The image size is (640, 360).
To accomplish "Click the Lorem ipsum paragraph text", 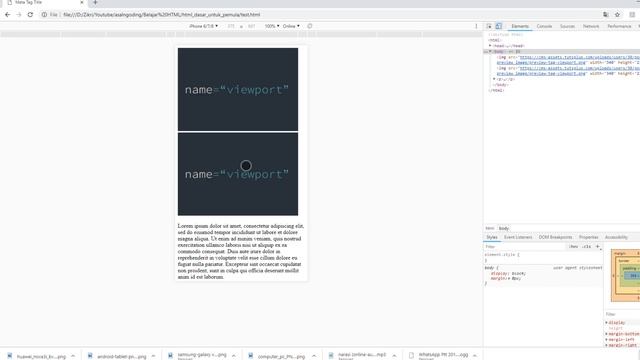I will pyautogui.click(x=241, y=251).
